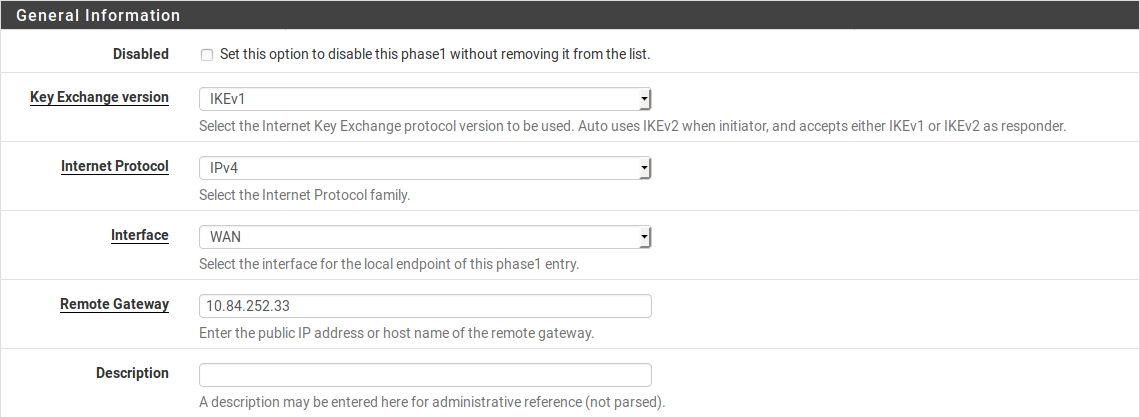Click the 'Enter the public IP address' hint
The image size is (1140, 417).
(x=396, y=334)
